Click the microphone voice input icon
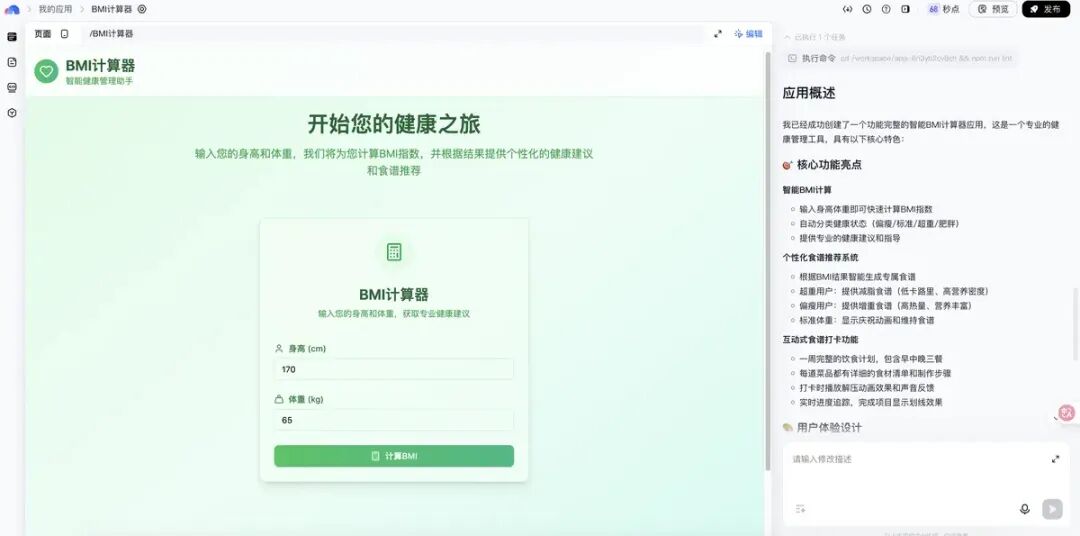Viewport: 1080px width, 536px height. click(1025, 509)
